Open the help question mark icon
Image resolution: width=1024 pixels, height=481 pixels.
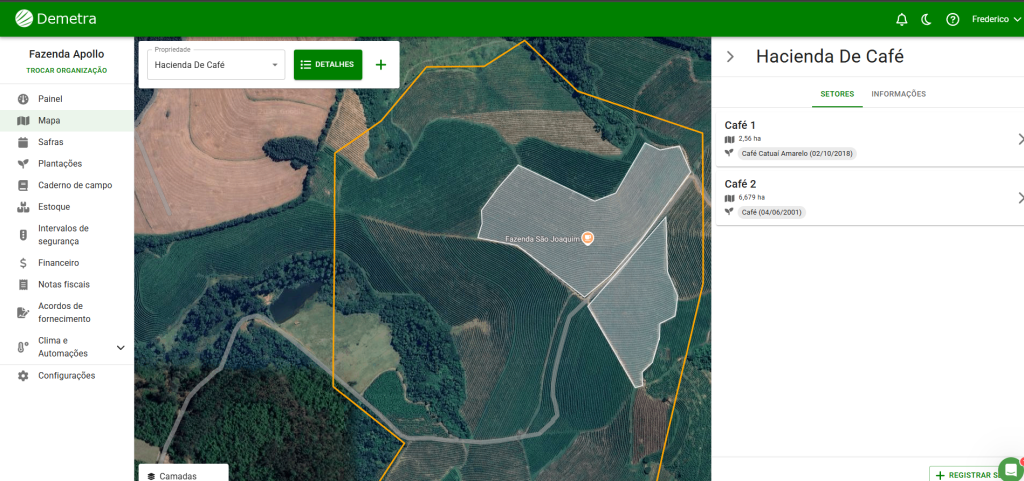[x=952, y=19]
